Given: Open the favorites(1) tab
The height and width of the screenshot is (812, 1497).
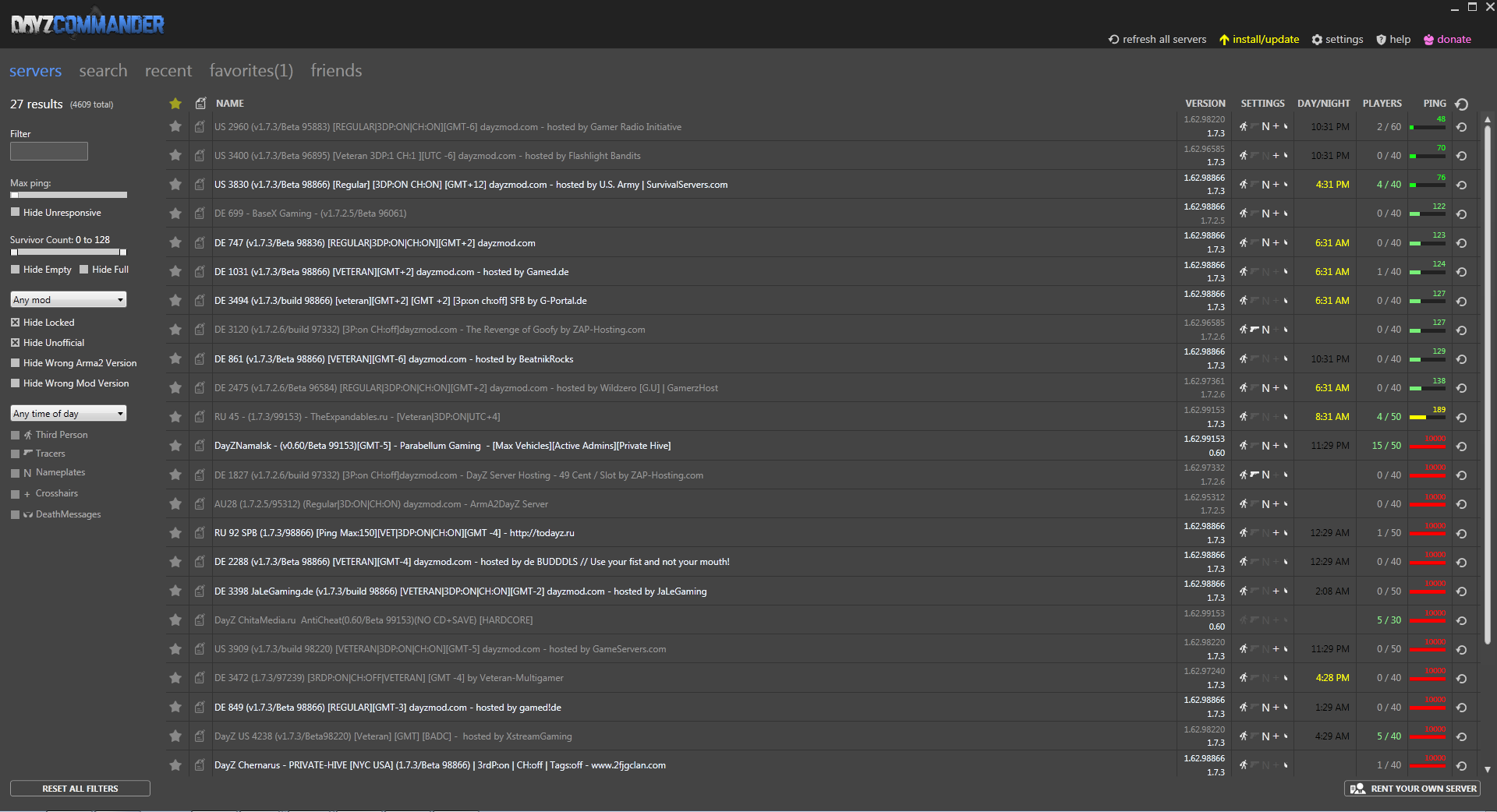Looking at the screenshot, I should pyautogui.click(x=251, y=70).
